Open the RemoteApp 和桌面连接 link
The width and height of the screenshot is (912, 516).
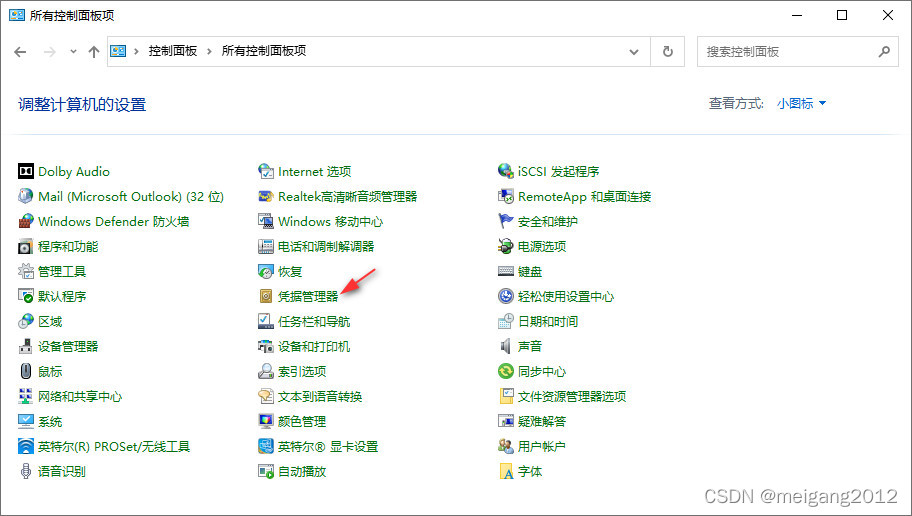[585, 197]
